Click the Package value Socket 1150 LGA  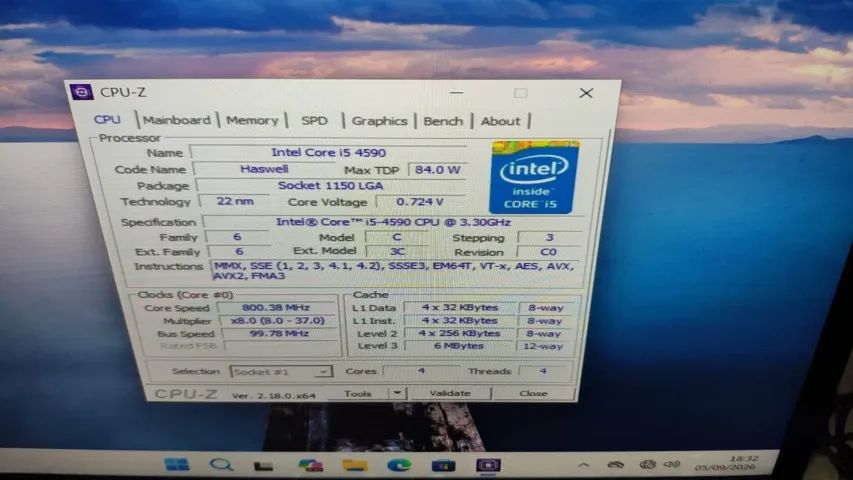pyautogui.click(x=331, y=186)
